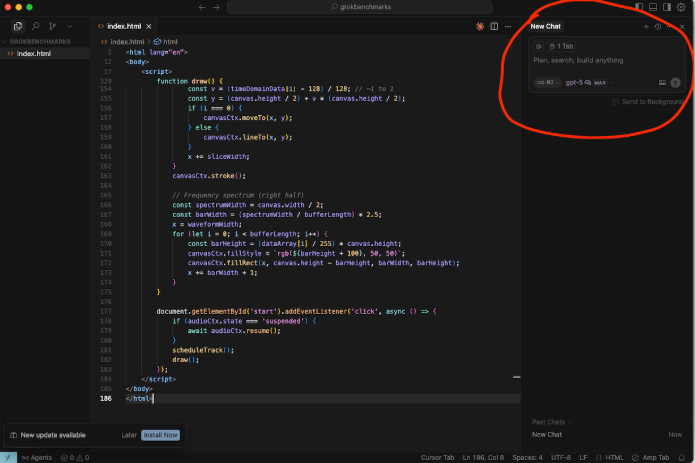Click the Install Now update button
Image resolution: width=695 pixels, height=463 pixels.
click(160, 436)
